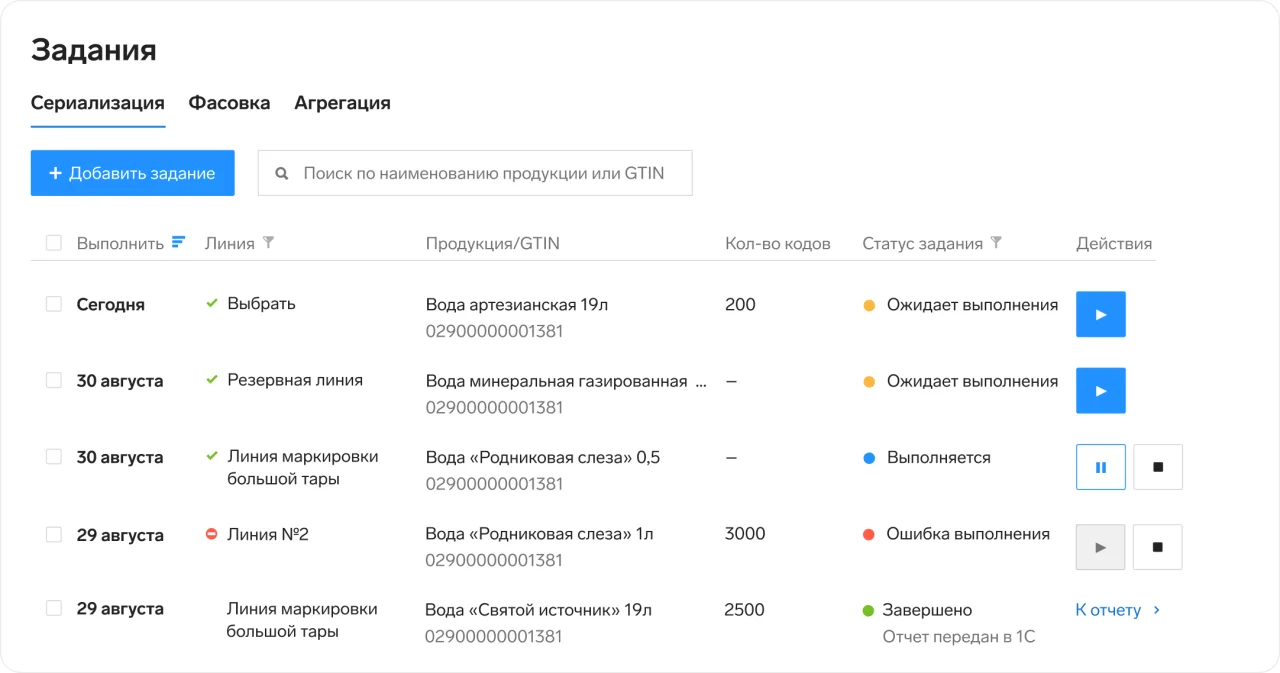Click greyed play button for Линия №2
The width and height of the screenshot is (1280, 673).
click(x=1101, y=547)
